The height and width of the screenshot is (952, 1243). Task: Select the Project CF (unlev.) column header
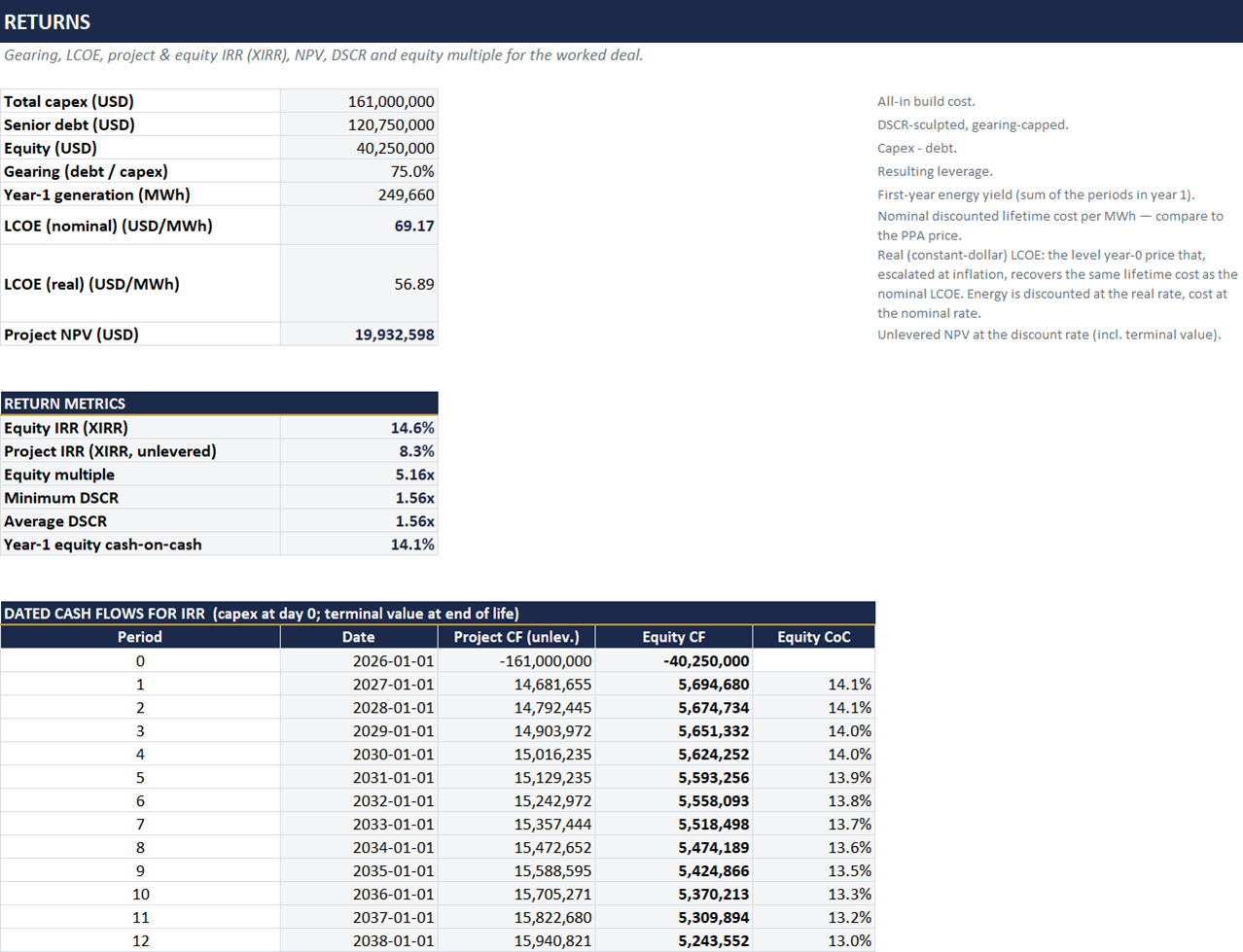pos(516,637)
